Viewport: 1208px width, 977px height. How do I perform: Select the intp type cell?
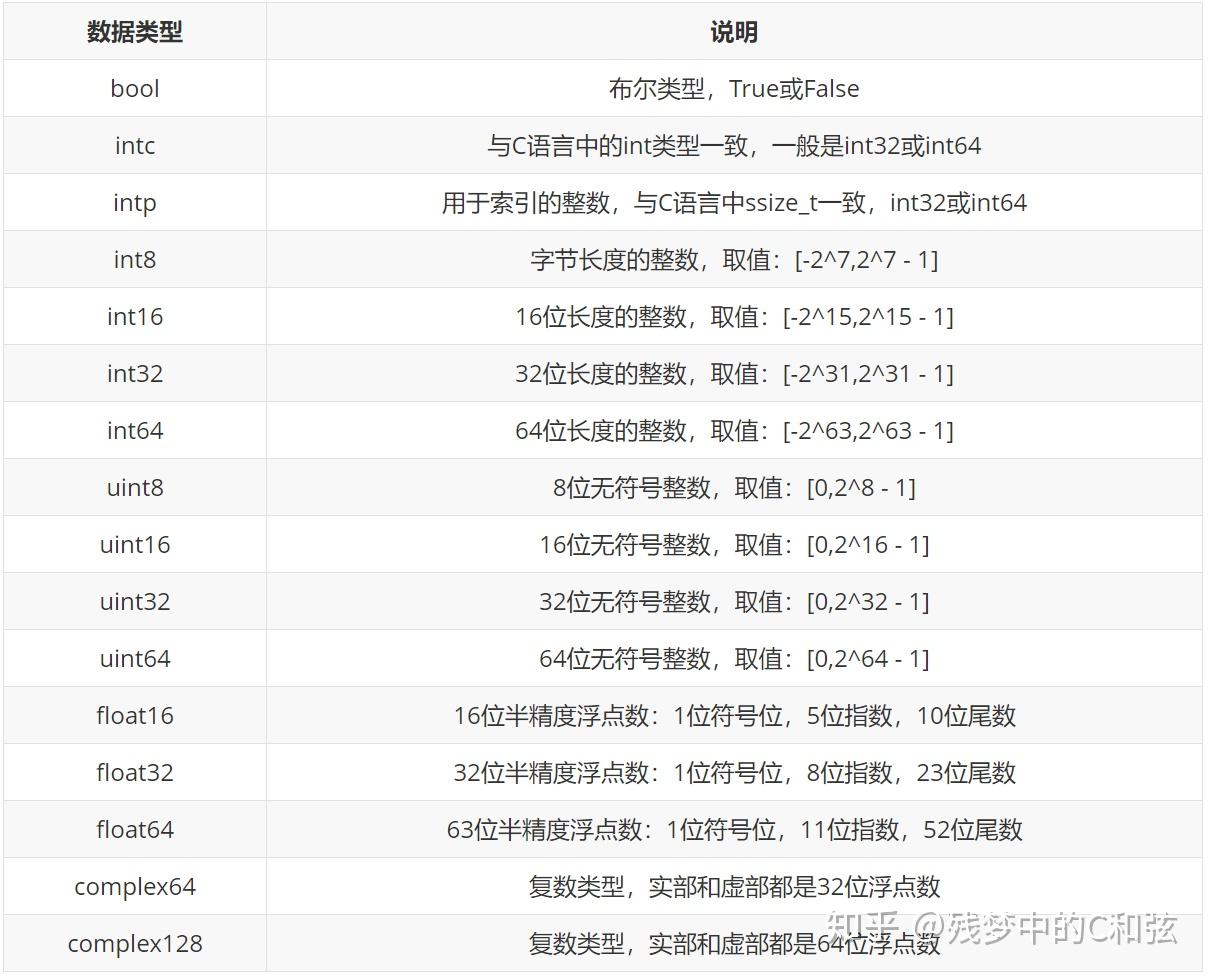(133, 202)
